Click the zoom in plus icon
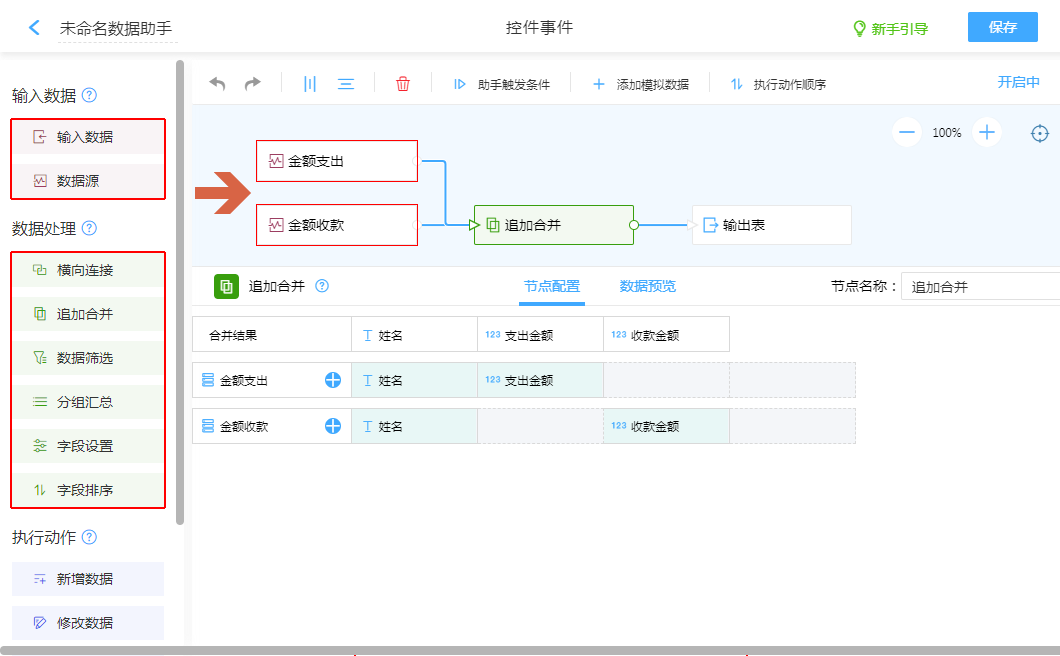 coord(987,132)
